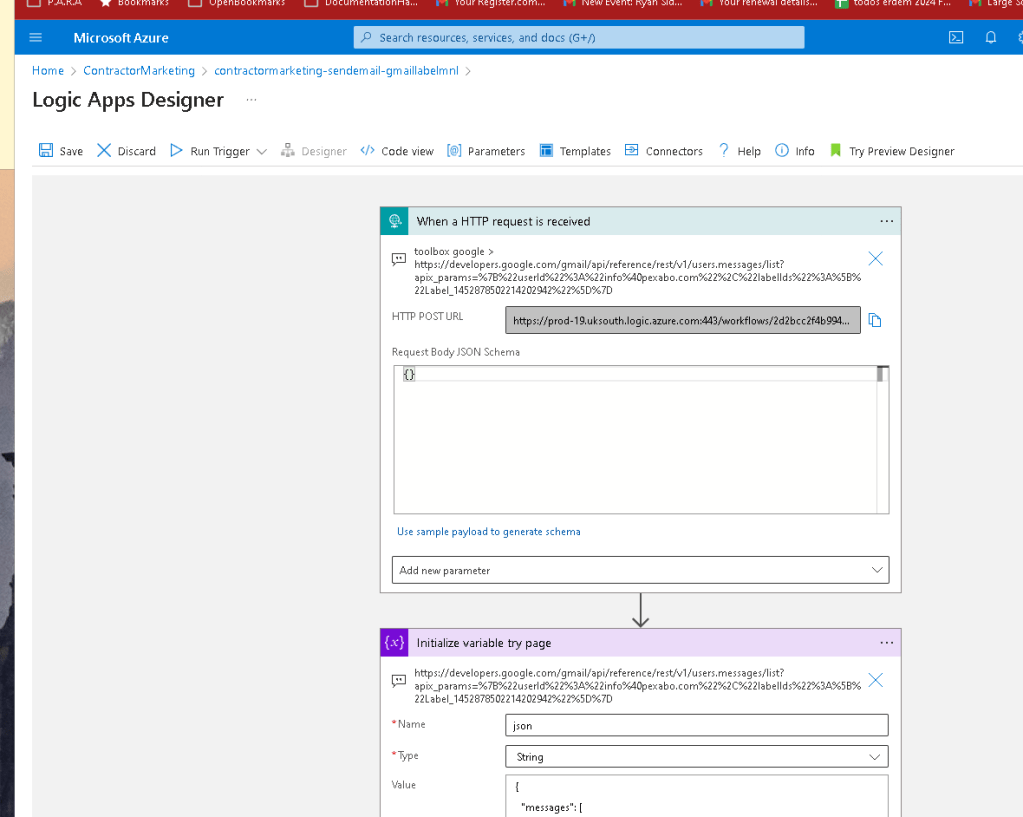Click the Initialize variable action icon
The image size is (1023, 817).
point(395,643)
